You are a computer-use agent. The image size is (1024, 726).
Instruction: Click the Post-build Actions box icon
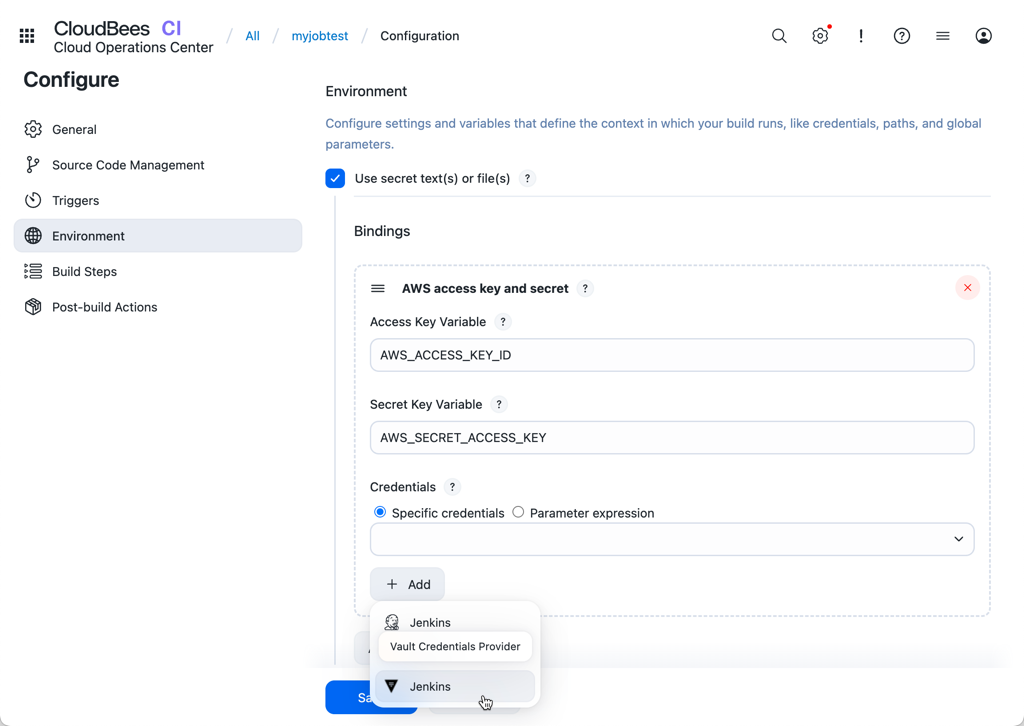pos(33,307)
